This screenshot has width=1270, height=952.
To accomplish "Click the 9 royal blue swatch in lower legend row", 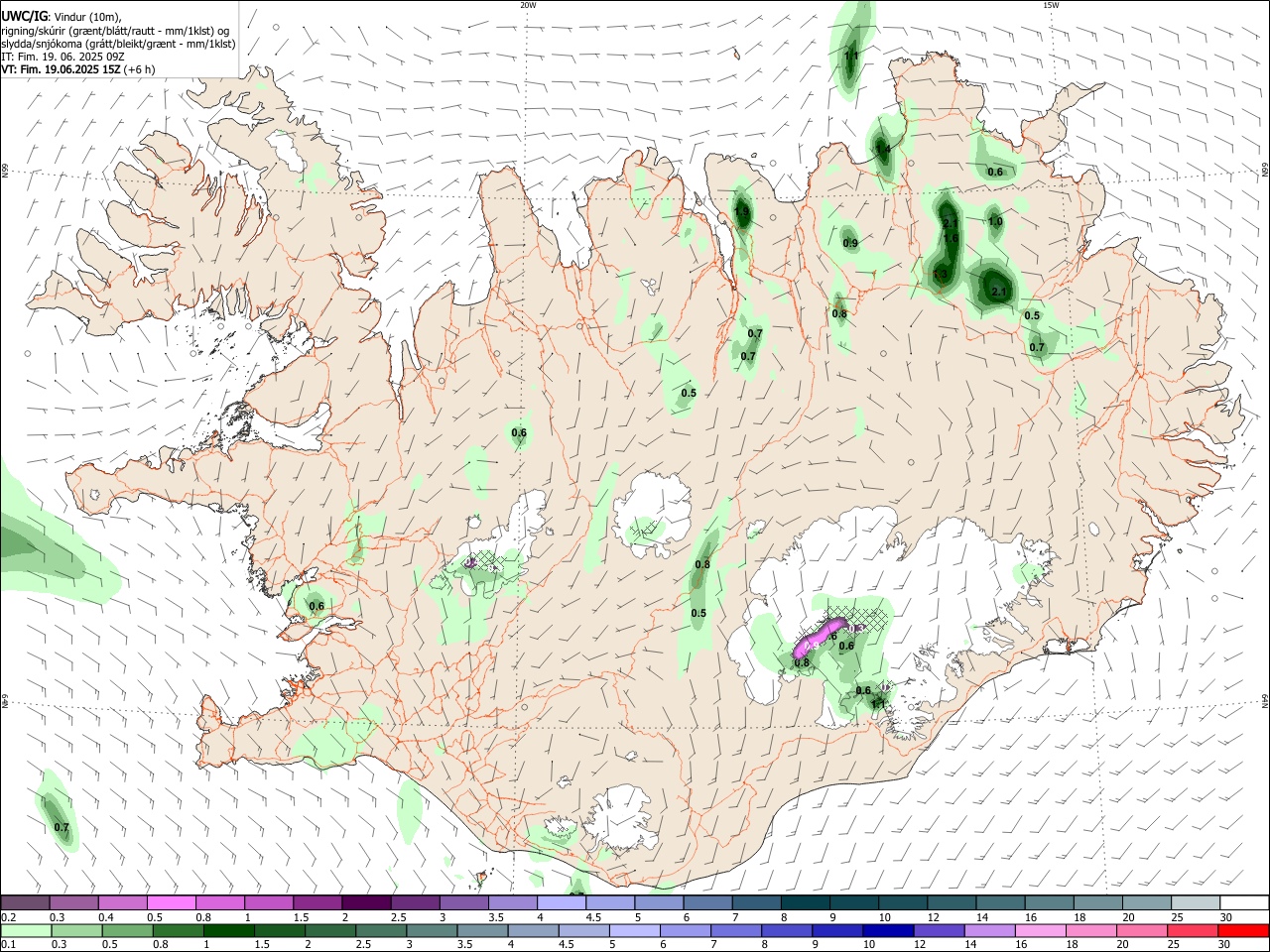I will coord(835,930).
